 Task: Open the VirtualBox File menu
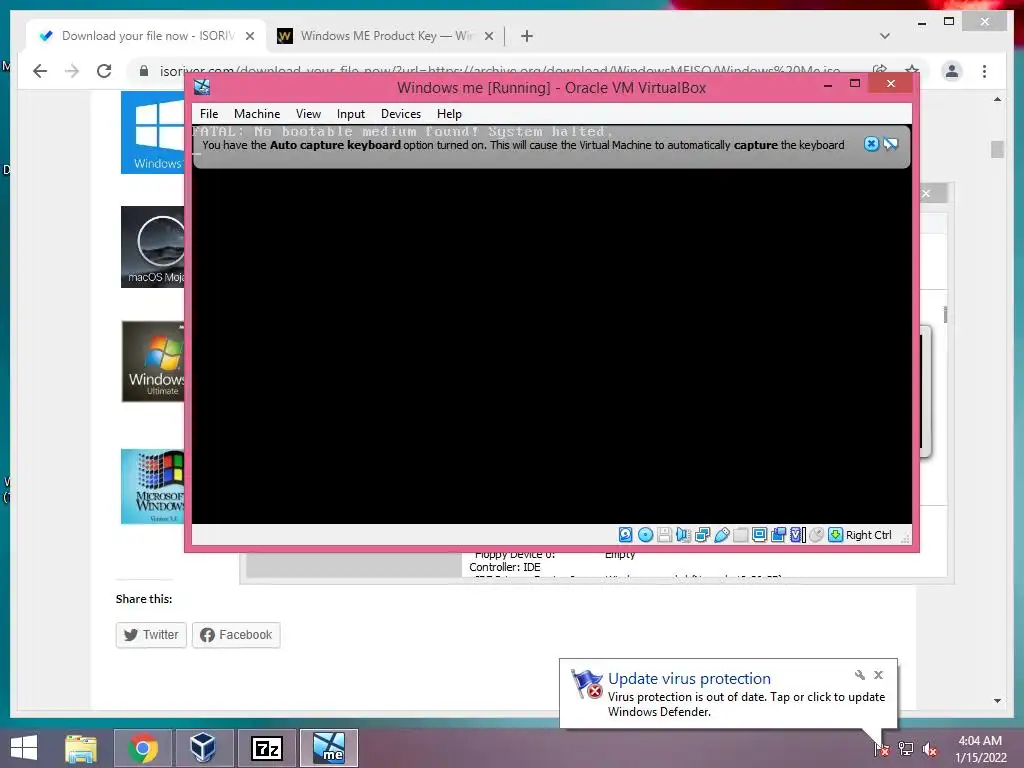(x=209, y=114)
